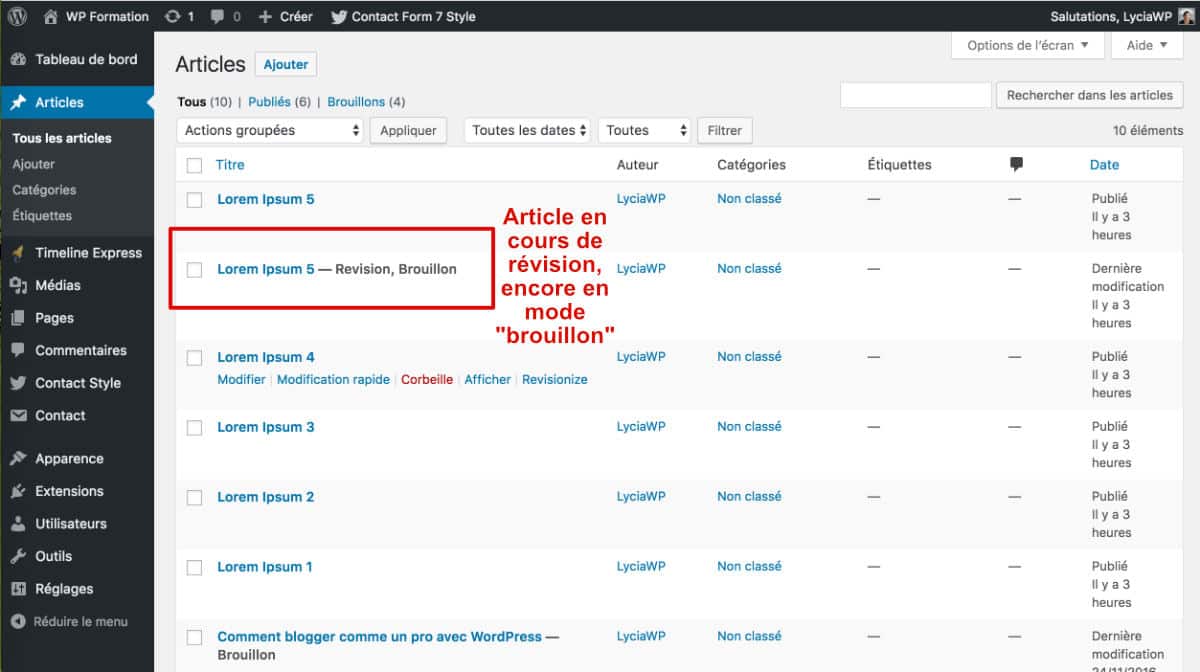This screenshot has width=1200, height=672.
Task: Click inside the search articles input field
Action: click(916, 94)
